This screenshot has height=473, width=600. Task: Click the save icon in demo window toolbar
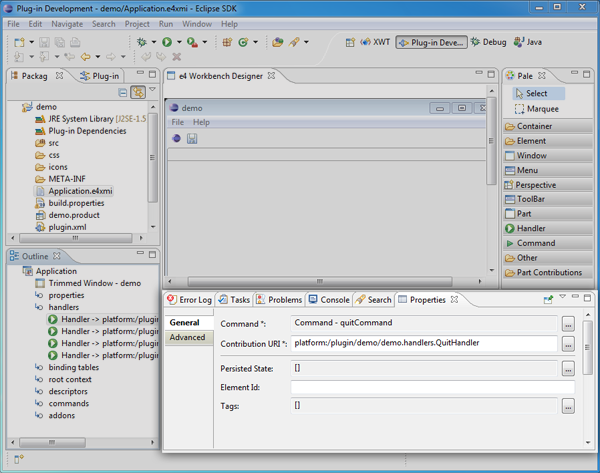pos(192,139)
